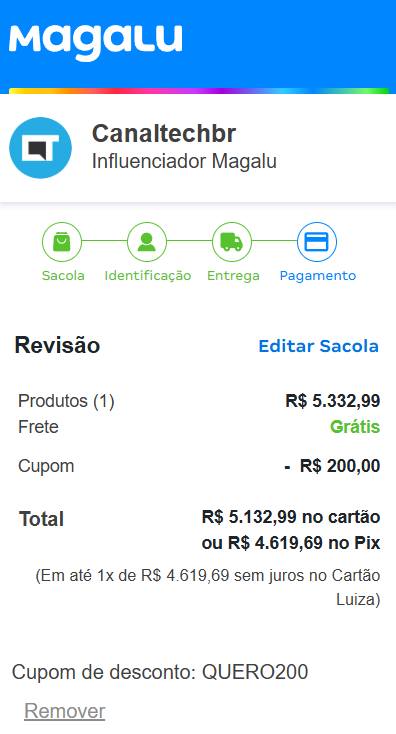
Task: Select the Identificação person step icon
Action: click(147, 242)
